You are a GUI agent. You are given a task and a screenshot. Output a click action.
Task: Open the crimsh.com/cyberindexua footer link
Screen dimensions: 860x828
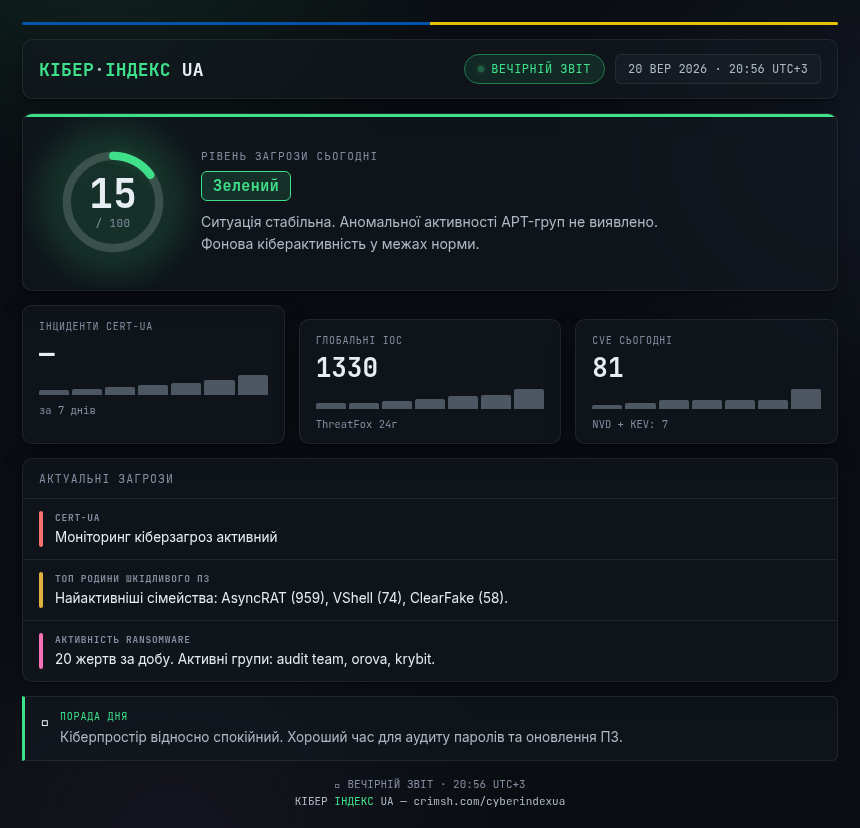click(489, 801)
